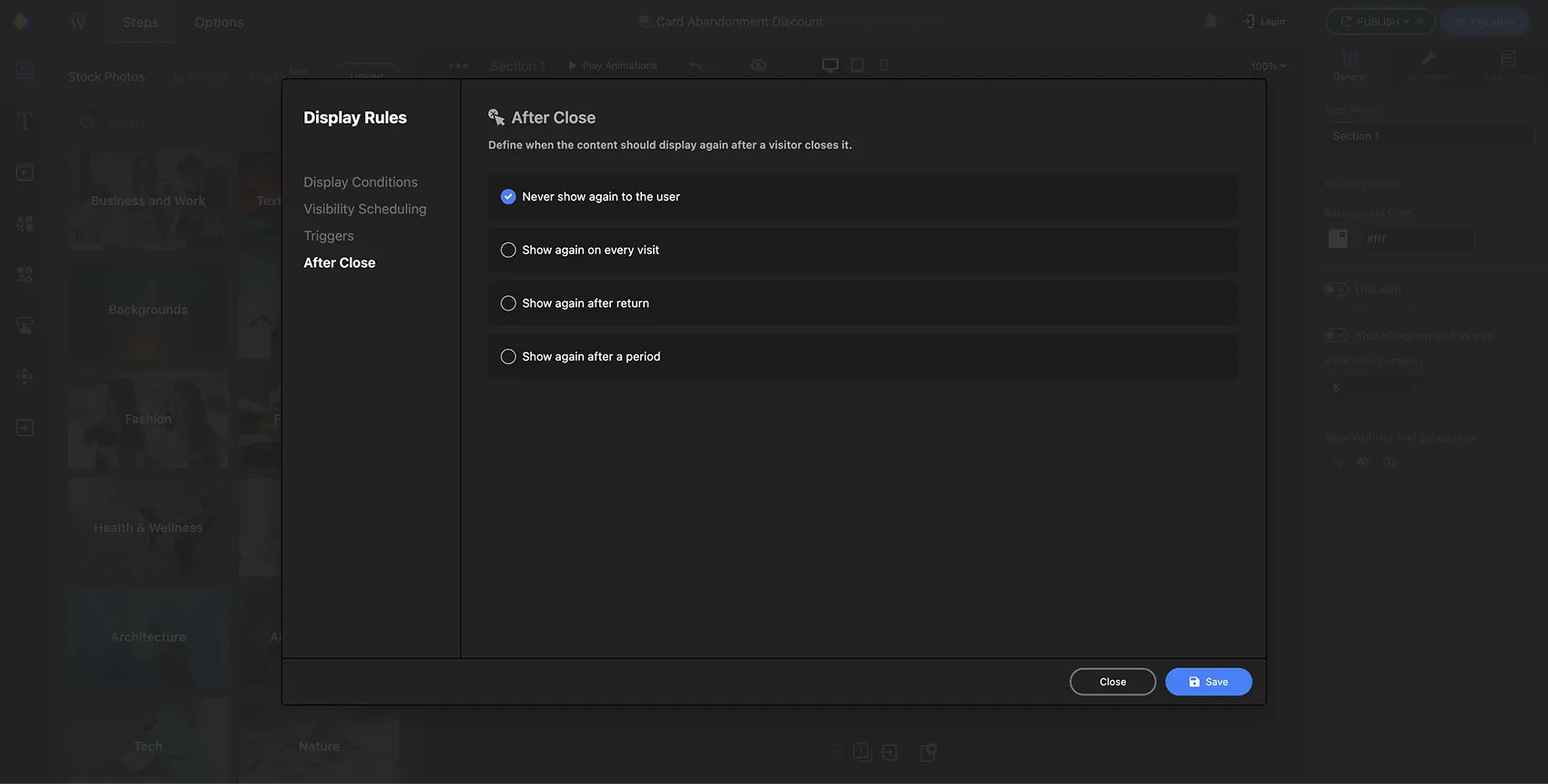Click the Save button
The image size is (1548, 784).
pyautogui.click(x=1208, y=682)
